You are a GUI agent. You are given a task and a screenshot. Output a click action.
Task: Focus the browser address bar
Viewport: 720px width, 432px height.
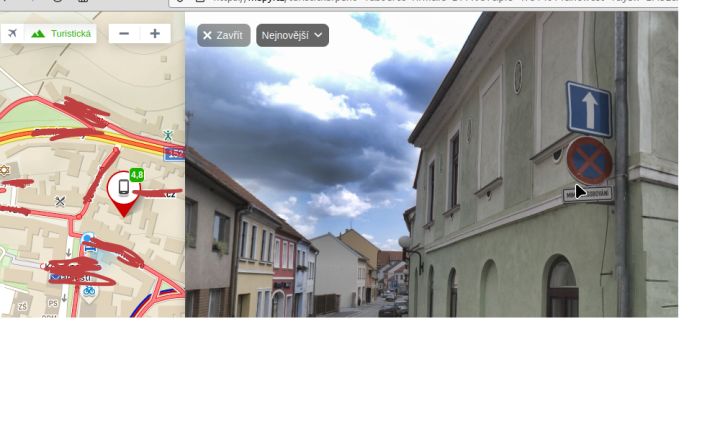pyautogui.click(x=422, y=1)
